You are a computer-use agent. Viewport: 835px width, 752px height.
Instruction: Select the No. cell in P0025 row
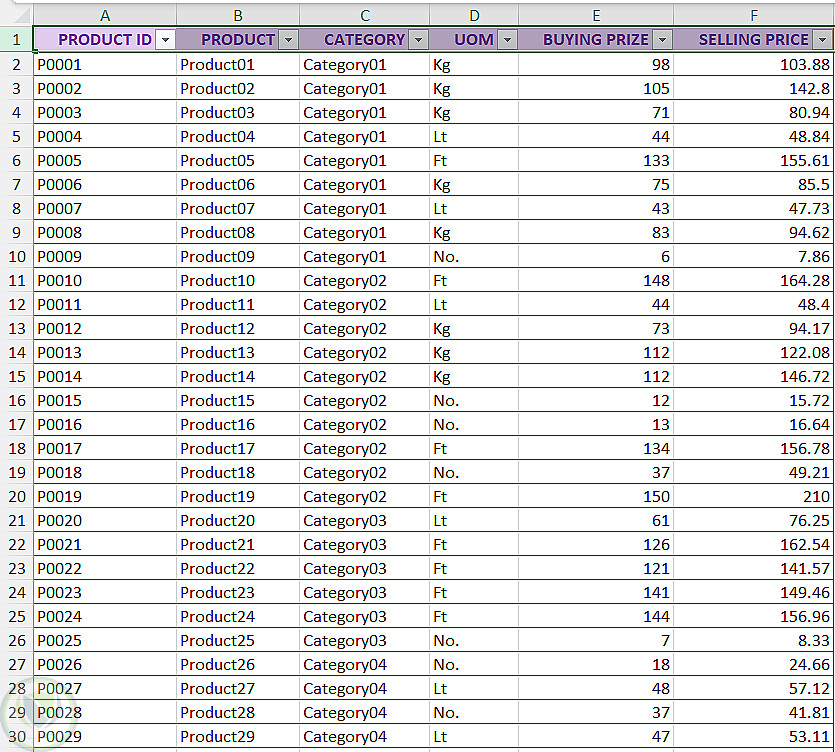pyautogui.click(x=474, y=641)
